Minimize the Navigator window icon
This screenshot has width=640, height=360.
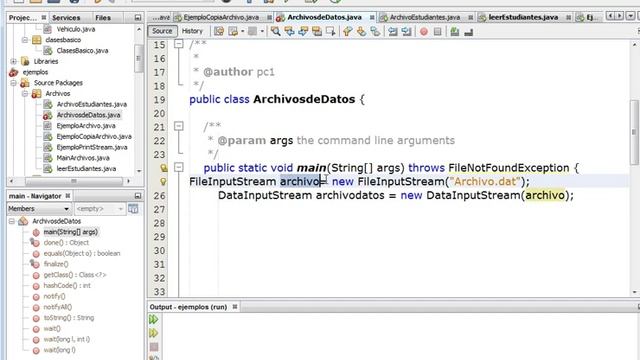click(x=138, y=196)
